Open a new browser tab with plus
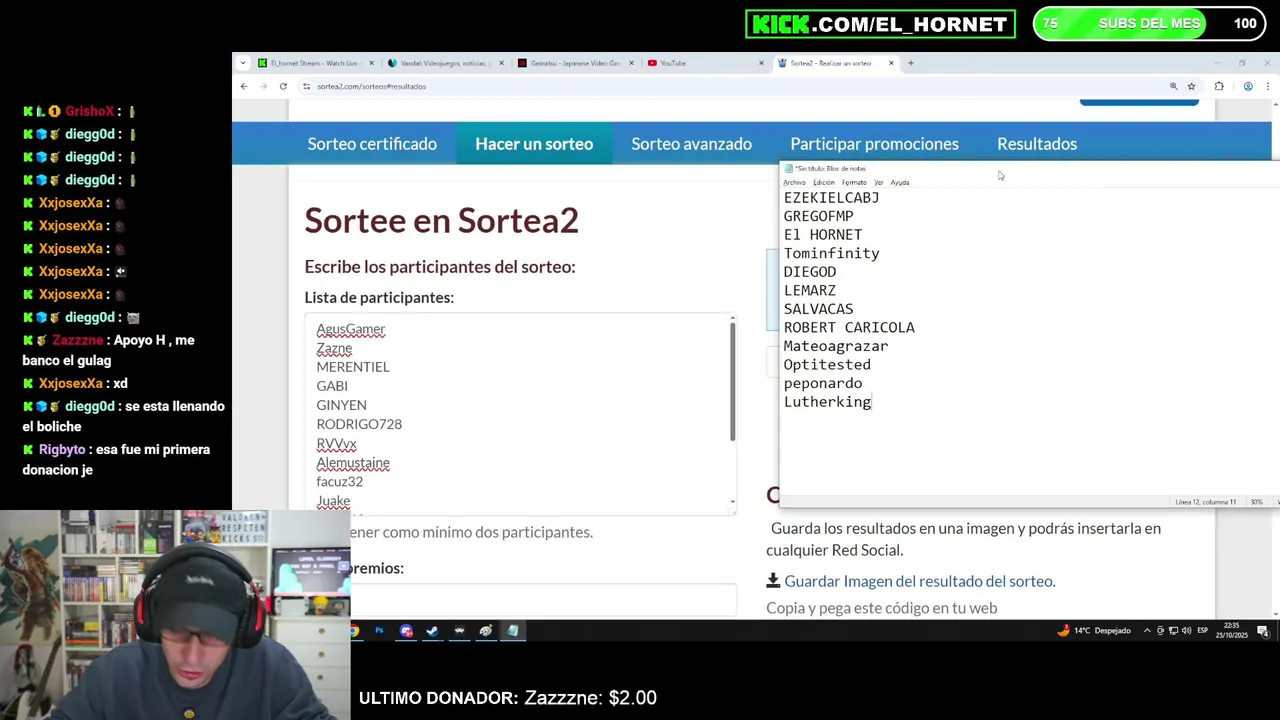Viewport: 1280px width, 720px height. pos(910,63)
